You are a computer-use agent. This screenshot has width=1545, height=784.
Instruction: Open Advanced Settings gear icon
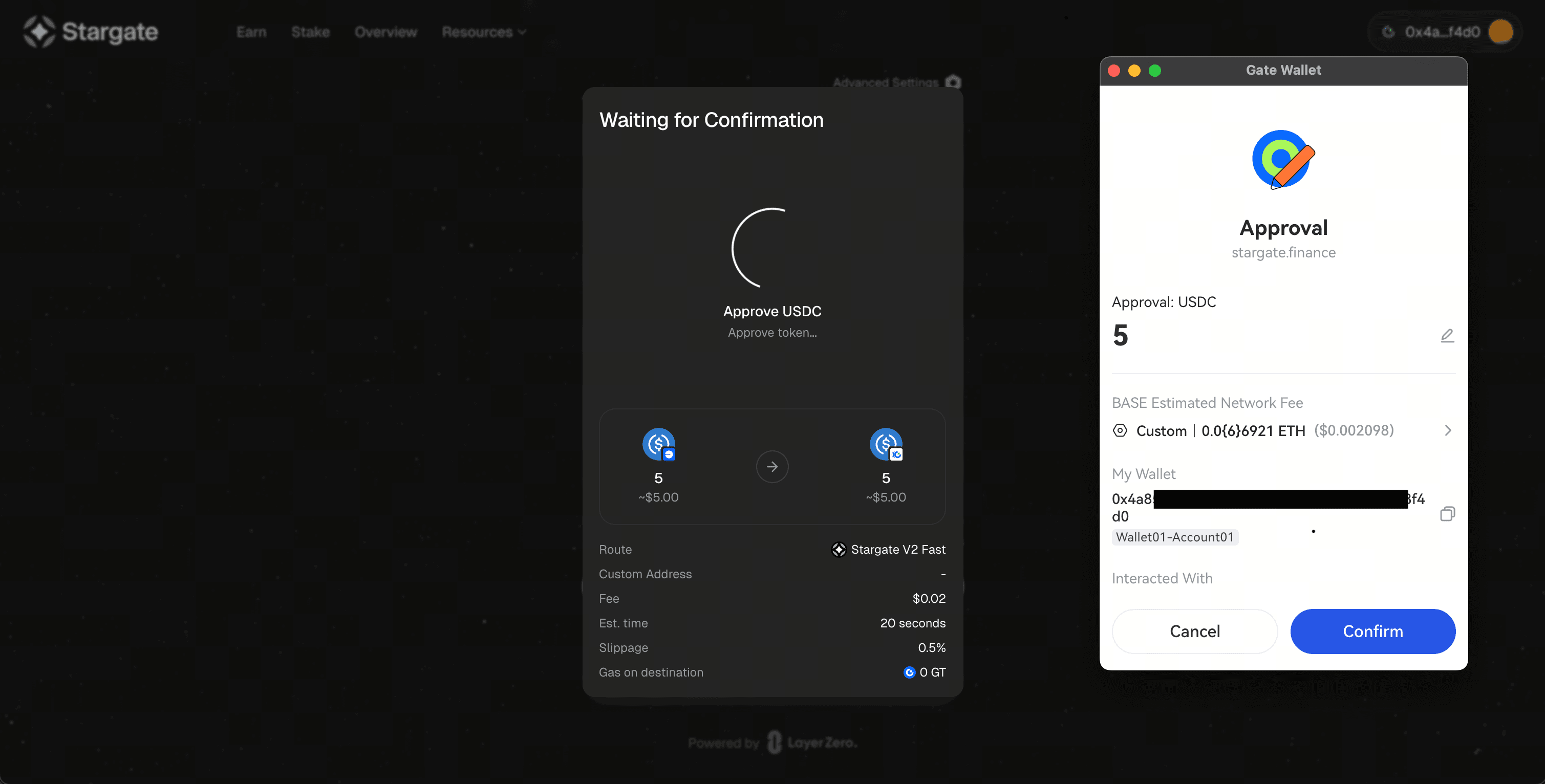pyautogui.click(x=953, y=81)
